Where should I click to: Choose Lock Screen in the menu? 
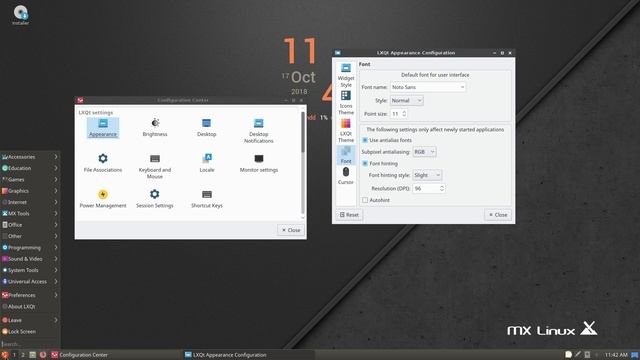click(30, 331)
